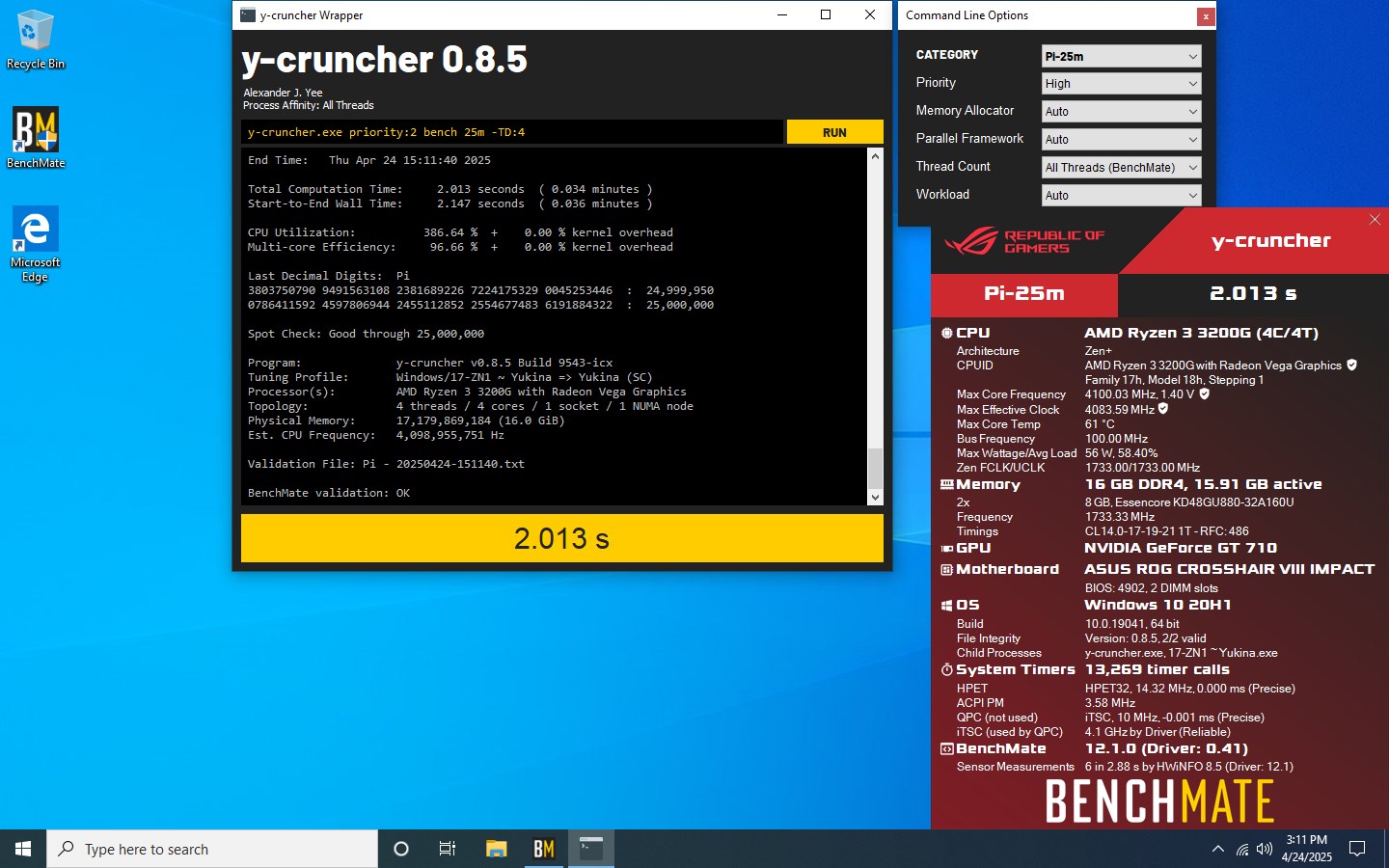This screenshot has width=1389, height=868.
Task: Click the console output scrollbar up arrow
Action: (x=875, y=156)
